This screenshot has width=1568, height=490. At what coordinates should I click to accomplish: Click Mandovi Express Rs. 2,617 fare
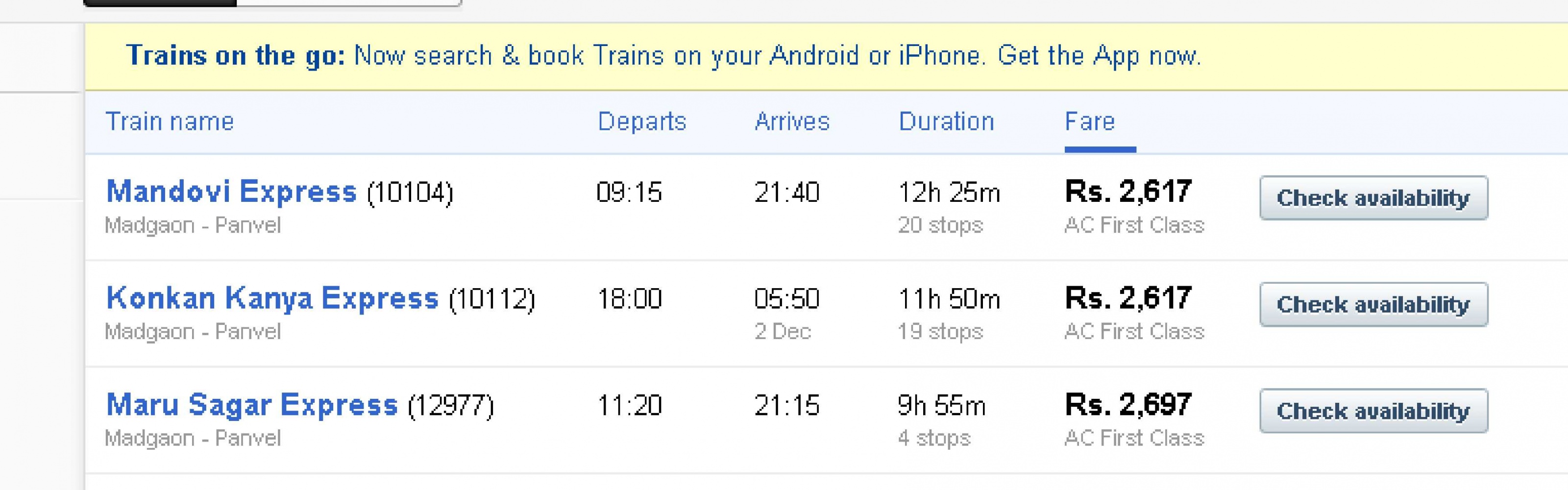[1127, 192]
